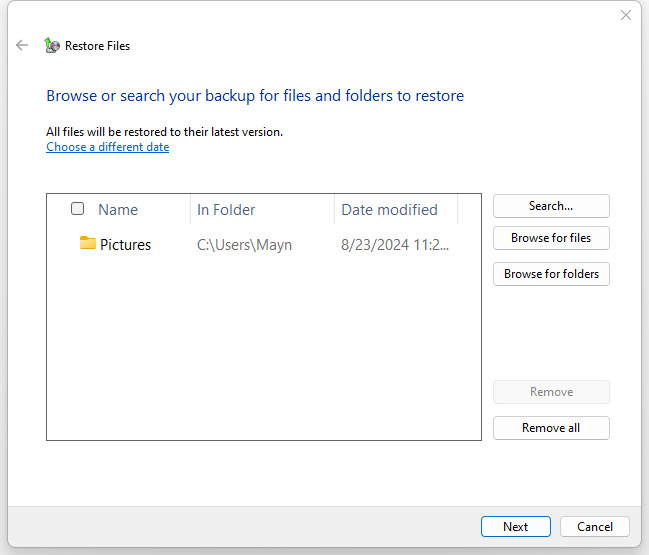Screen dimensions: 649x555
Task: Click the C:\Users\Mayn folder path
Action: click(244, 245)
